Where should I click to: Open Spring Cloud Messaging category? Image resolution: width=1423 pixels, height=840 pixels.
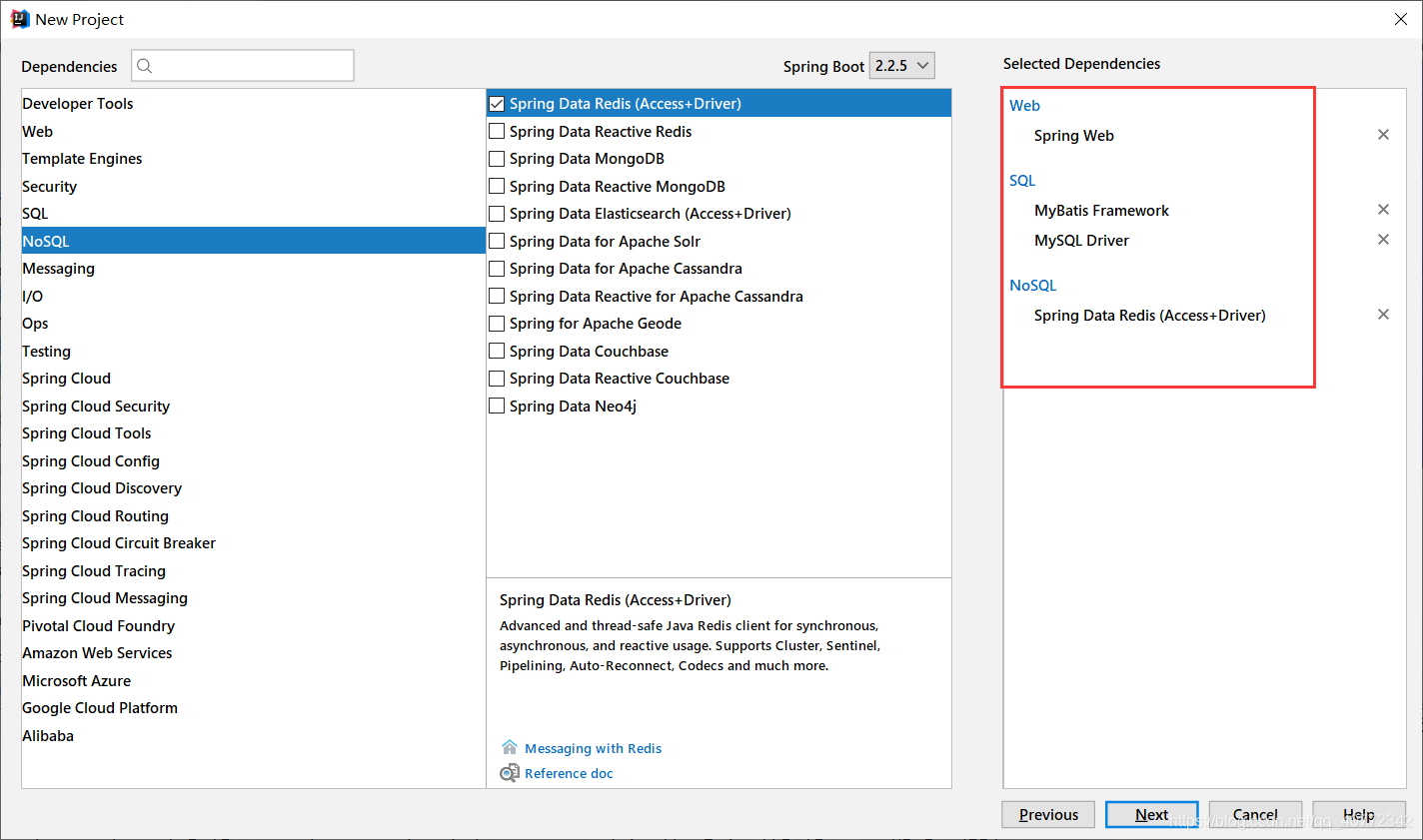pos(254,598)
